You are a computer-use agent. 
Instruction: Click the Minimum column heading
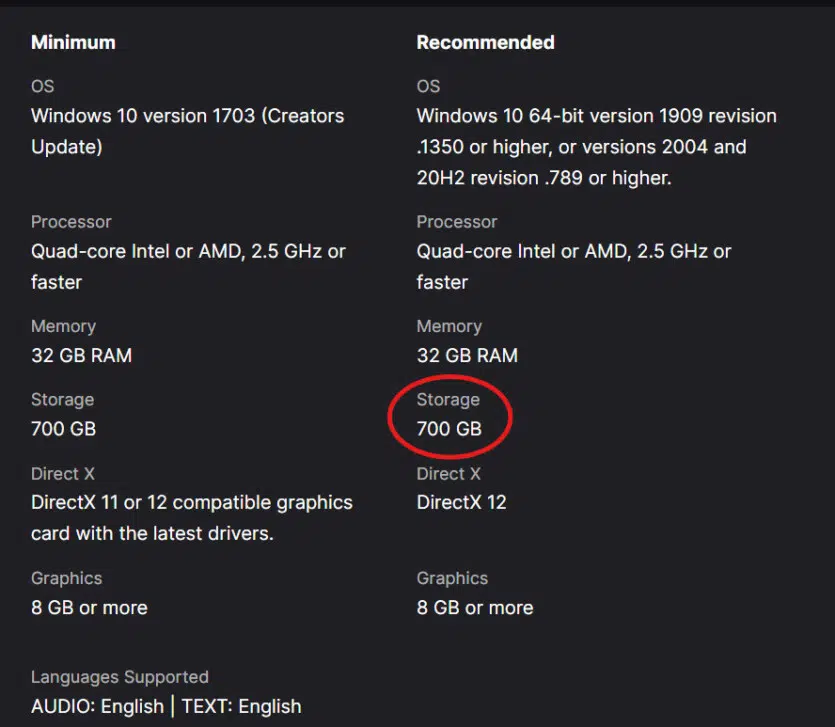73,42
